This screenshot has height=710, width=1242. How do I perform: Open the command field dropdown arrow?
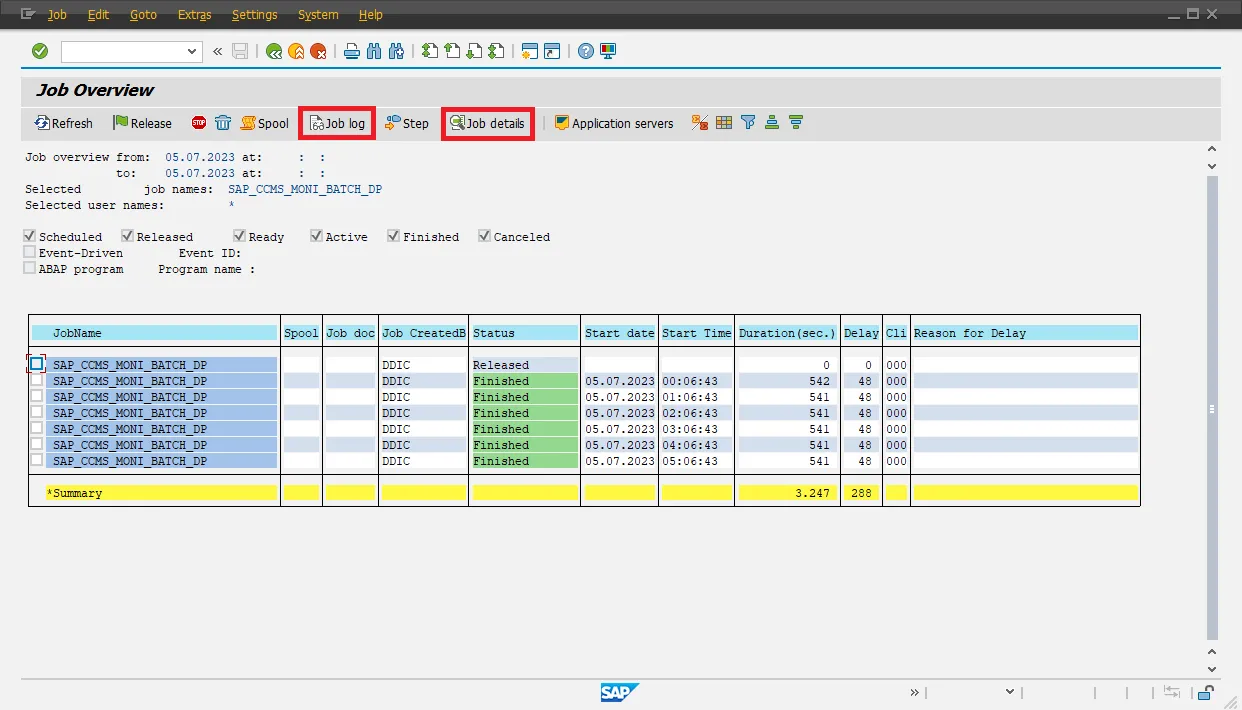click(193, 51)
